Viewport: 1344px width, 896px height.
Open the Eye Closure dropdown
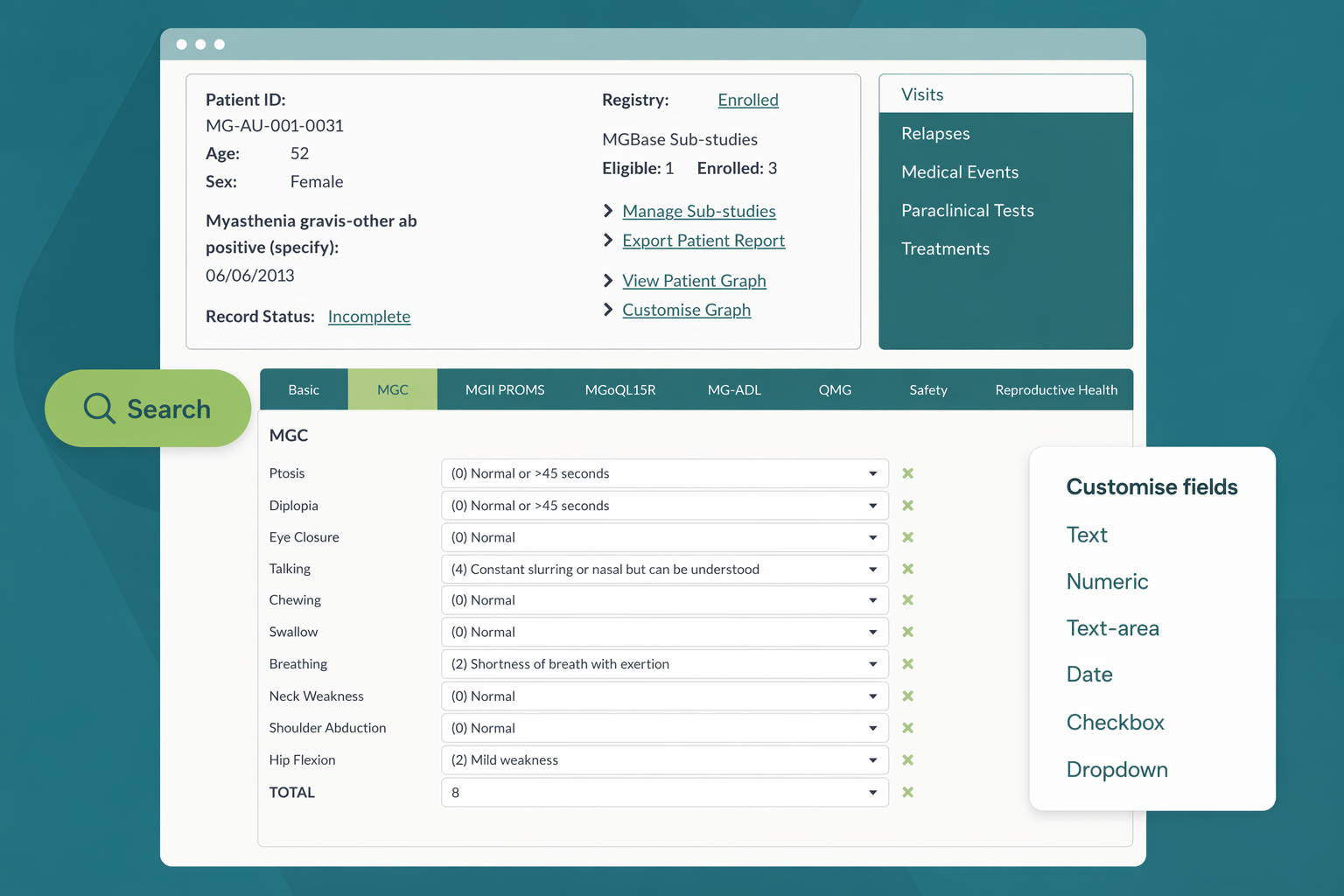tap(665, 537)
